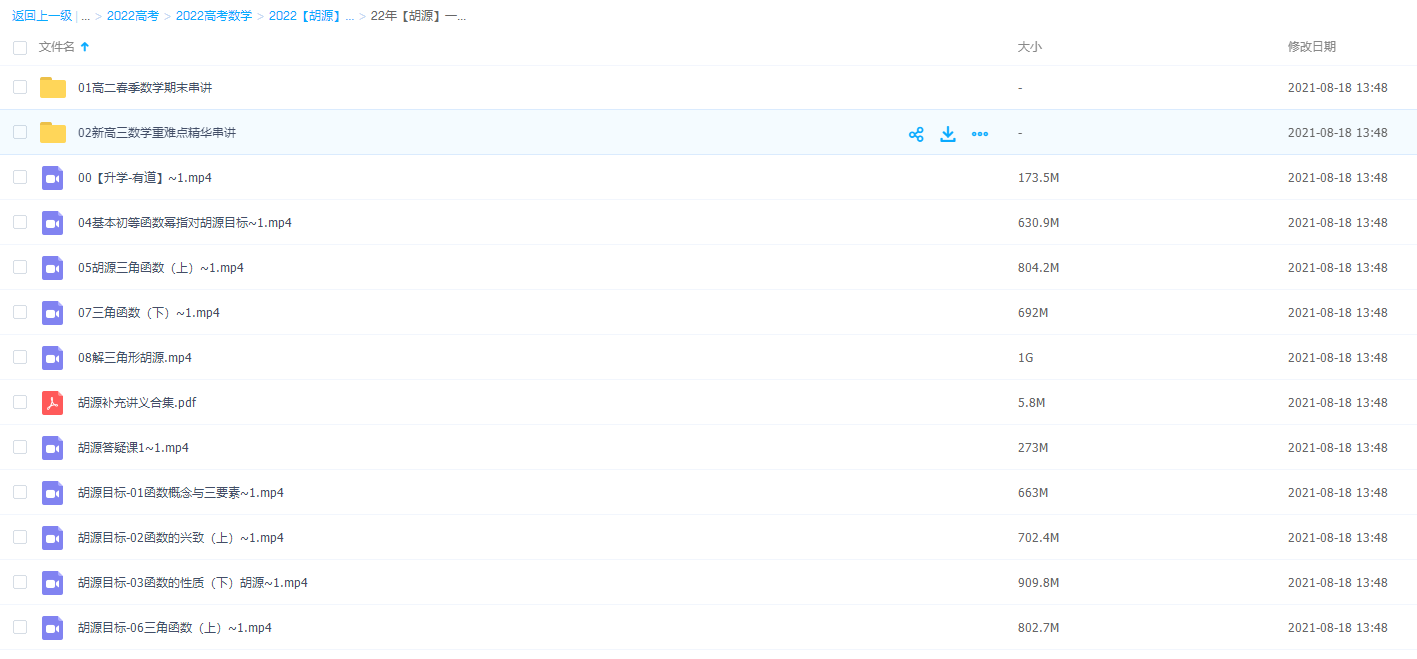Open 2022【胡源】 breadcrumb link
Image resolution: width=1417 pixels, height=659 pixels.
click(311, 16)
